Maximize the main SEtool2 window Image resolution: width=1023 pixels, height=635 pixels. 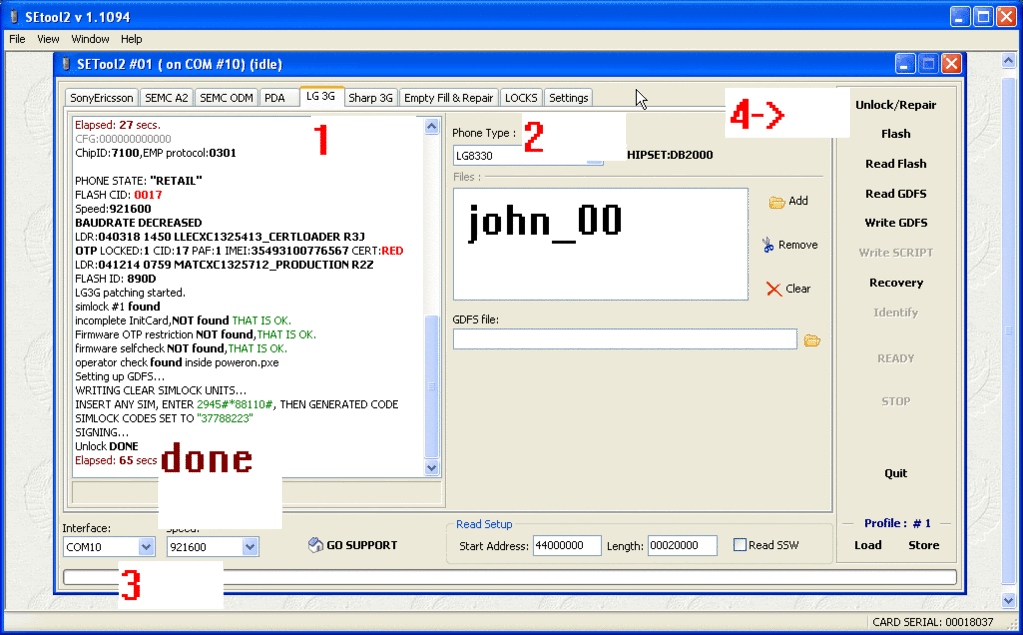[x=983, y=17]
